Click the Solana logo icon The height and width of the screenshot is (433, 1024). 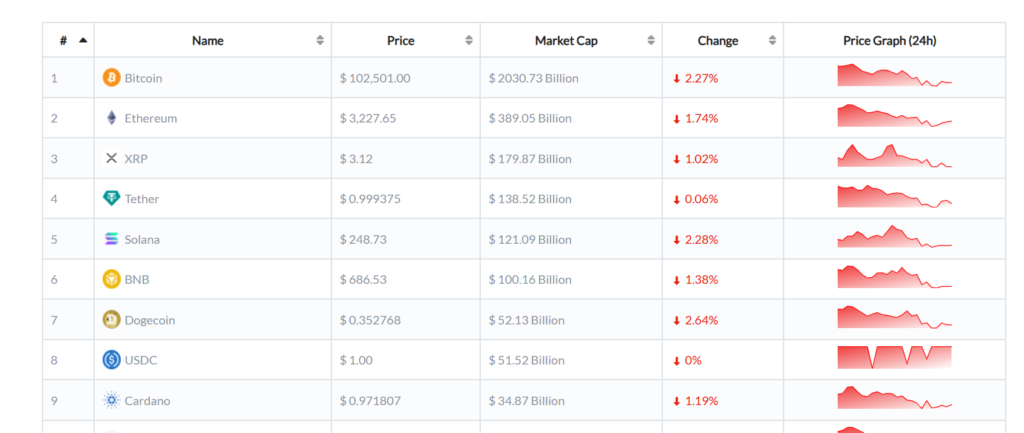(112, 239)
